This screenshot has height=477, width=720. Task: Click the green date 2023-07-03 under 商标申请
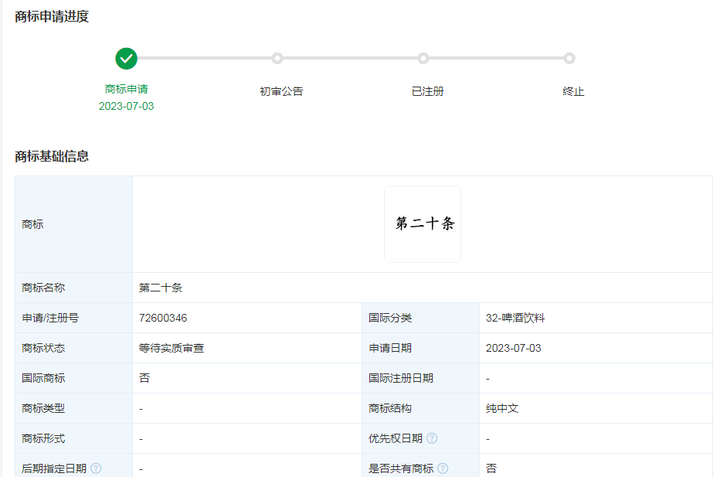[126, 106]
